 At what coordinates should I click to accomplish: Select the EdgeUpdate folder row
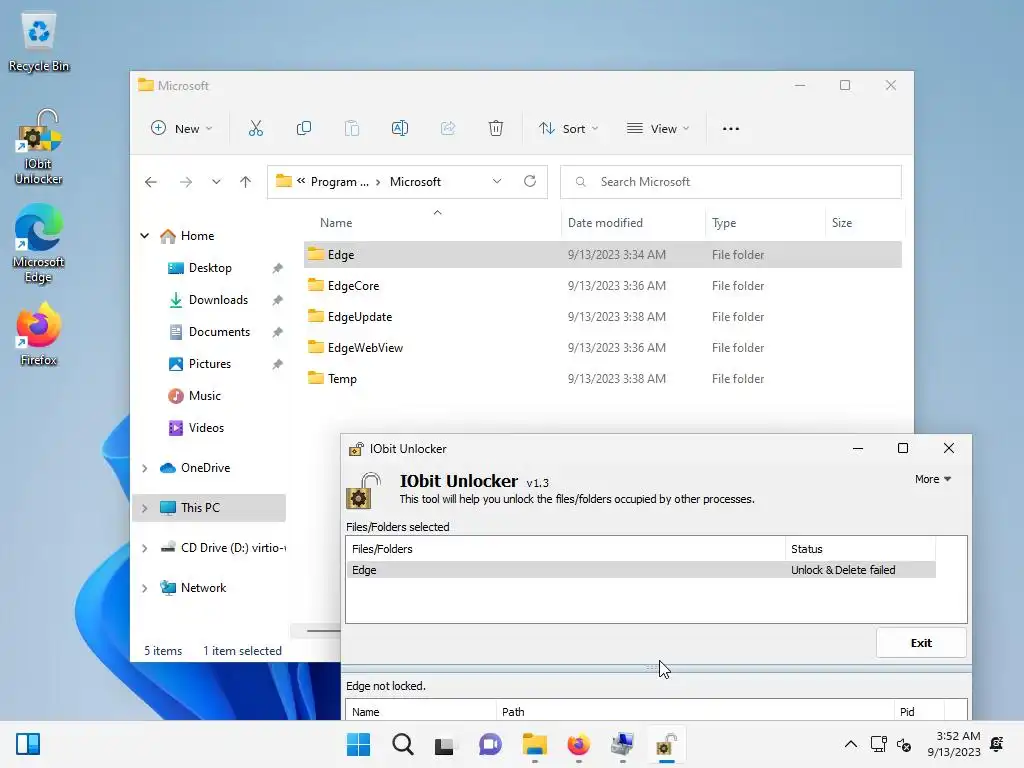(602, 317)
